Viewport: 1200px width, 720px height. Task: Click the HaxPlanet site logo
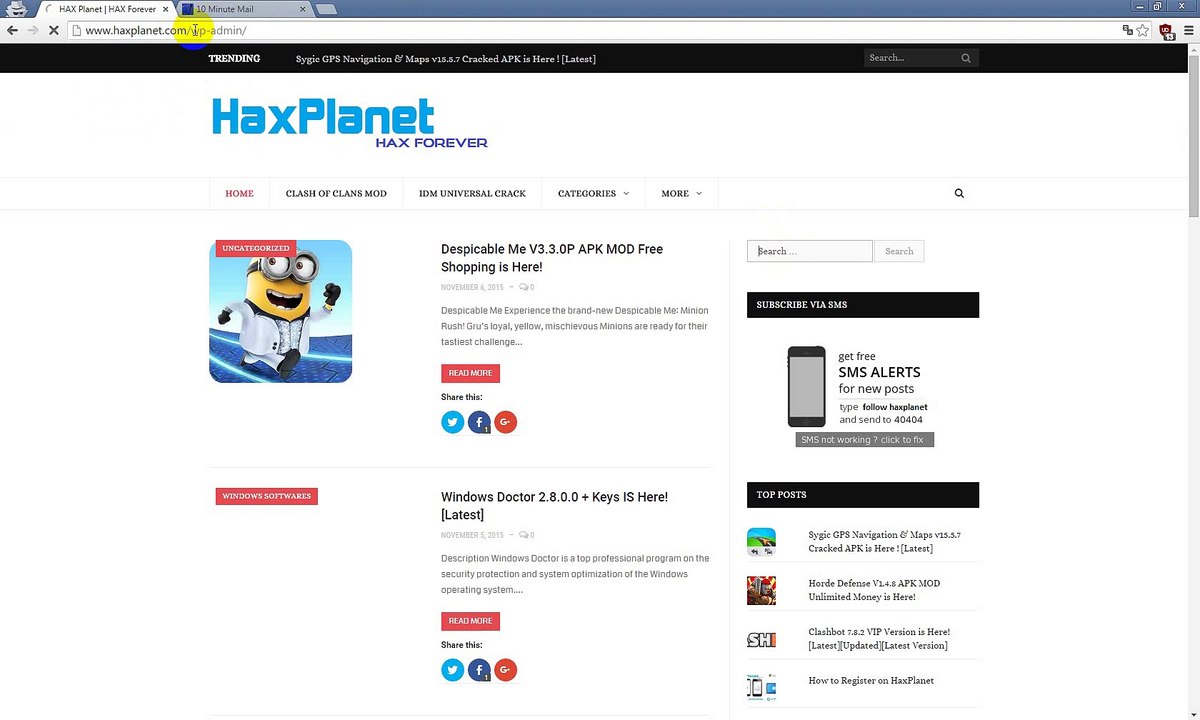point(349,123)
